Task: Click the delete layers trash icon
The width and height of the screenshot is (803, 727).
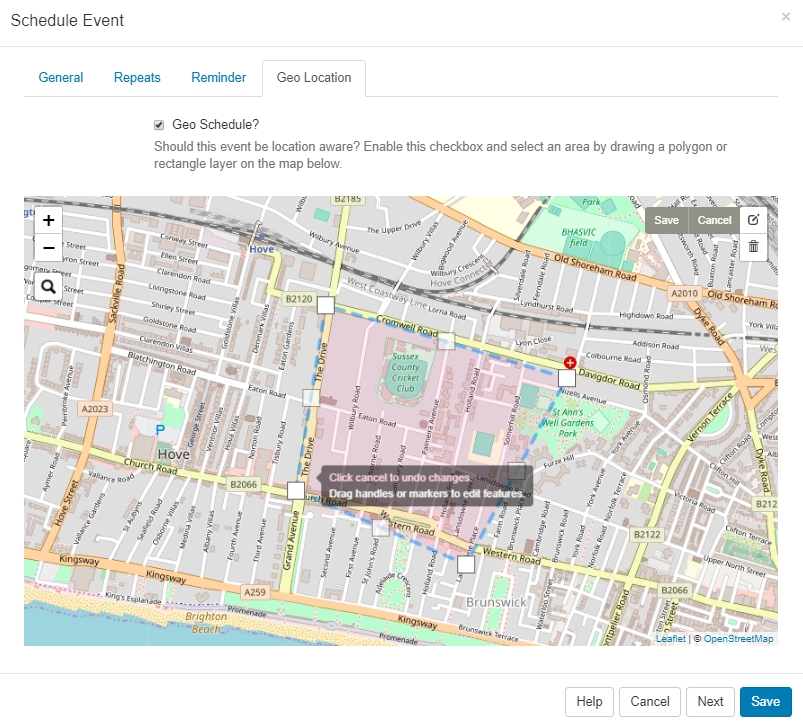Action: tap(754, 246)
